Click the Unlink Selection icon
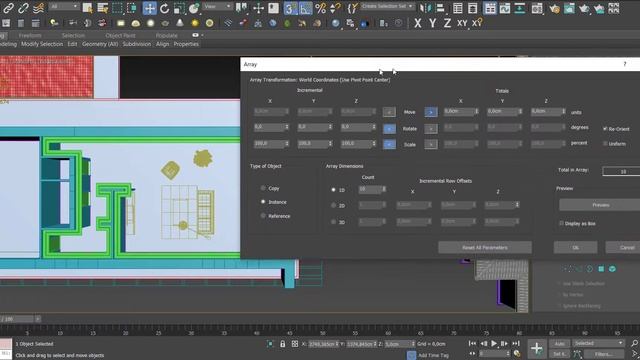The height and width of the screenshot is (360, 640). tap(23, 7)
